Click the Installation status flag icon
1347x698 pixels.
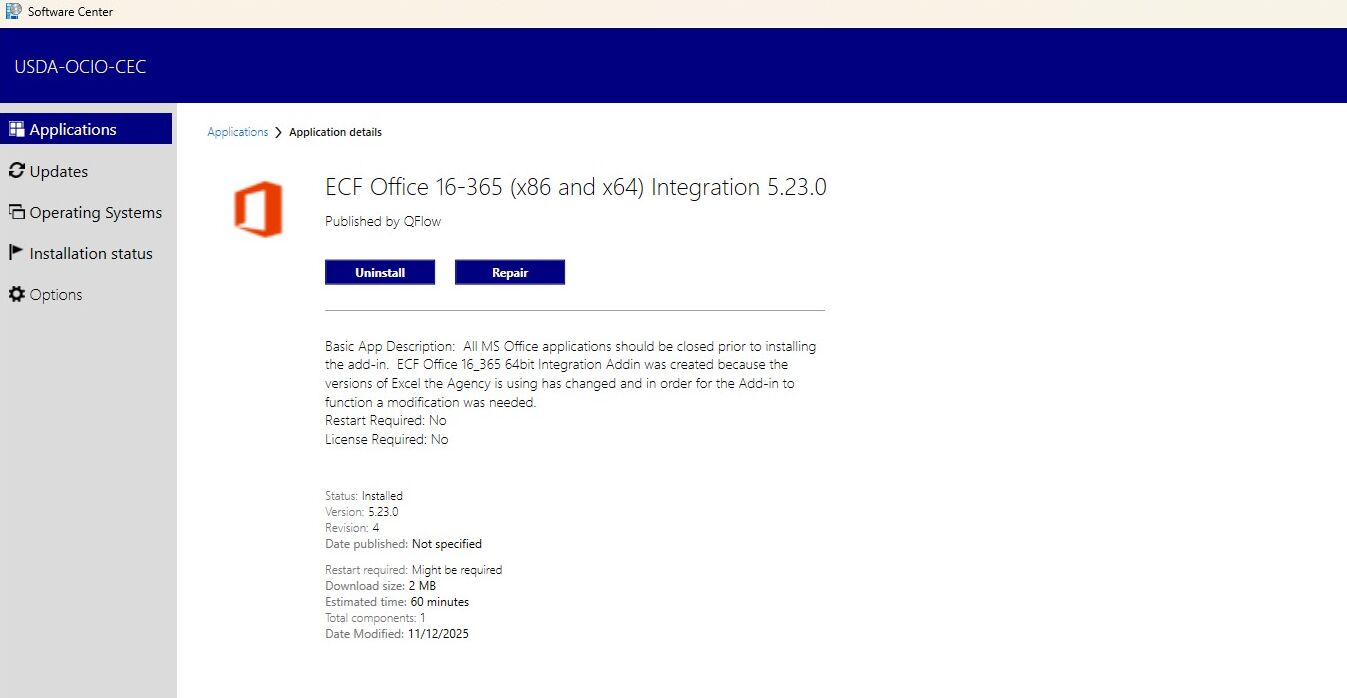(16, 253)
